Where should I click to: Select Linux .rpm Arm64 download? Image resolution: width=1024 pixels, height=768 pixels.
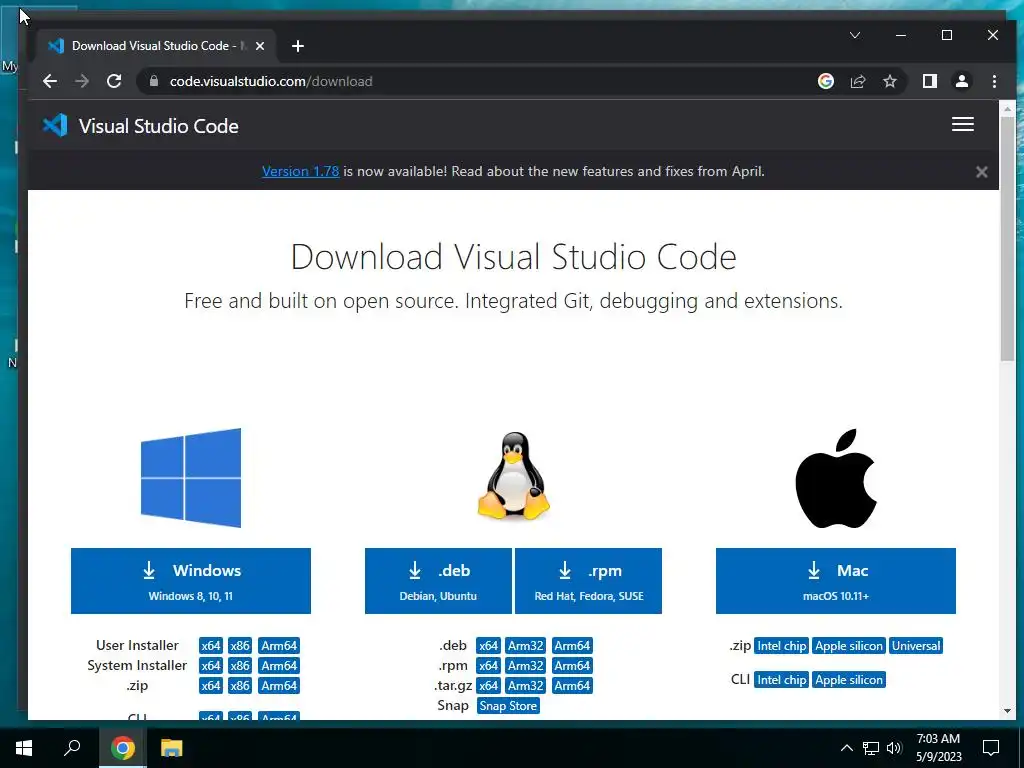572,665
